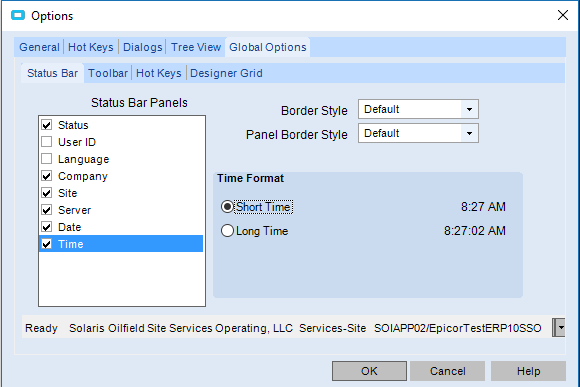Switch to the Tree View tab
The height and width of the screenshot is (387, 580).
click(196, 47)
